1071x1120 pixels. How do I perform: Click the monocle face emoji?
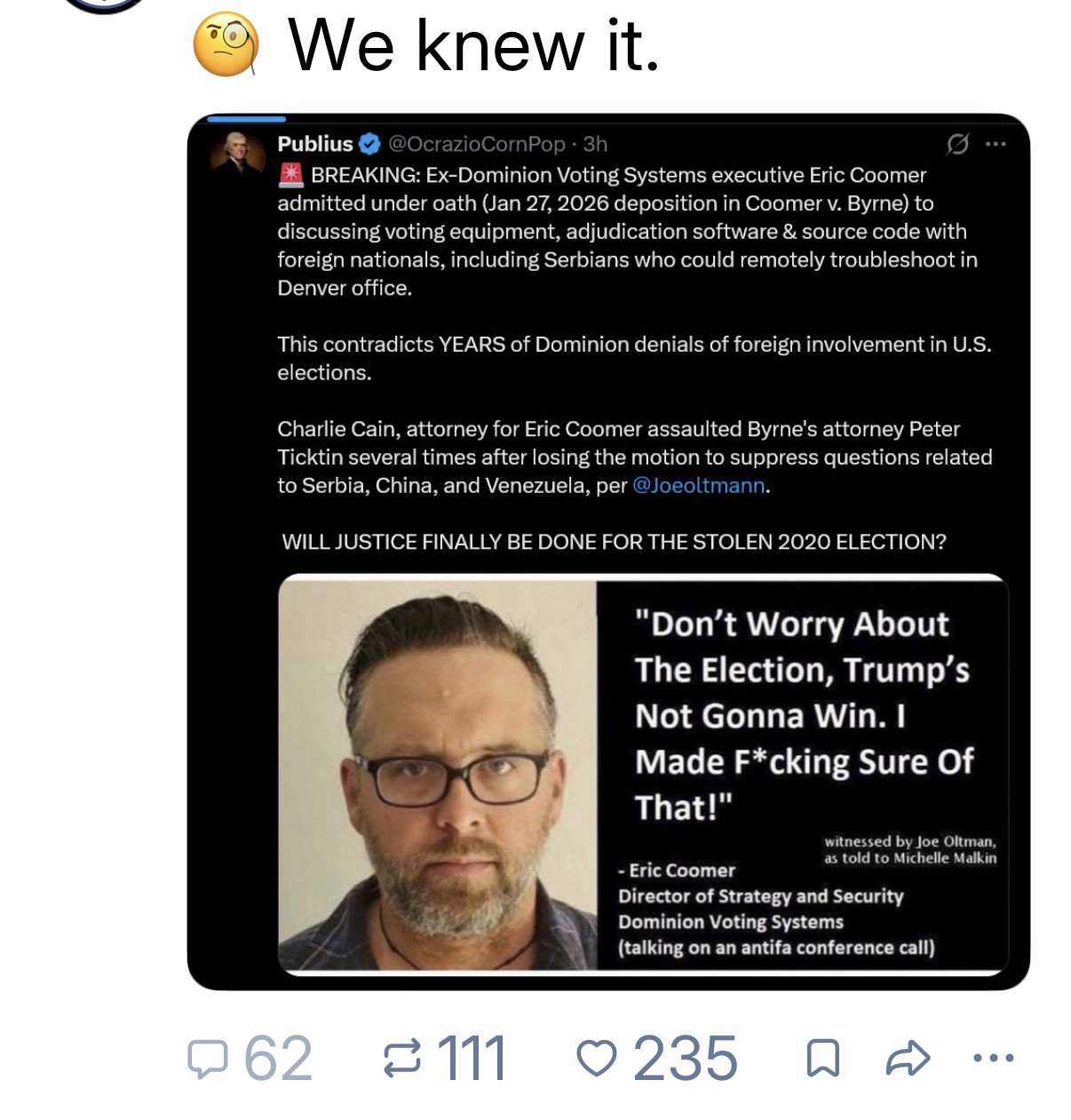pos(226,44)
